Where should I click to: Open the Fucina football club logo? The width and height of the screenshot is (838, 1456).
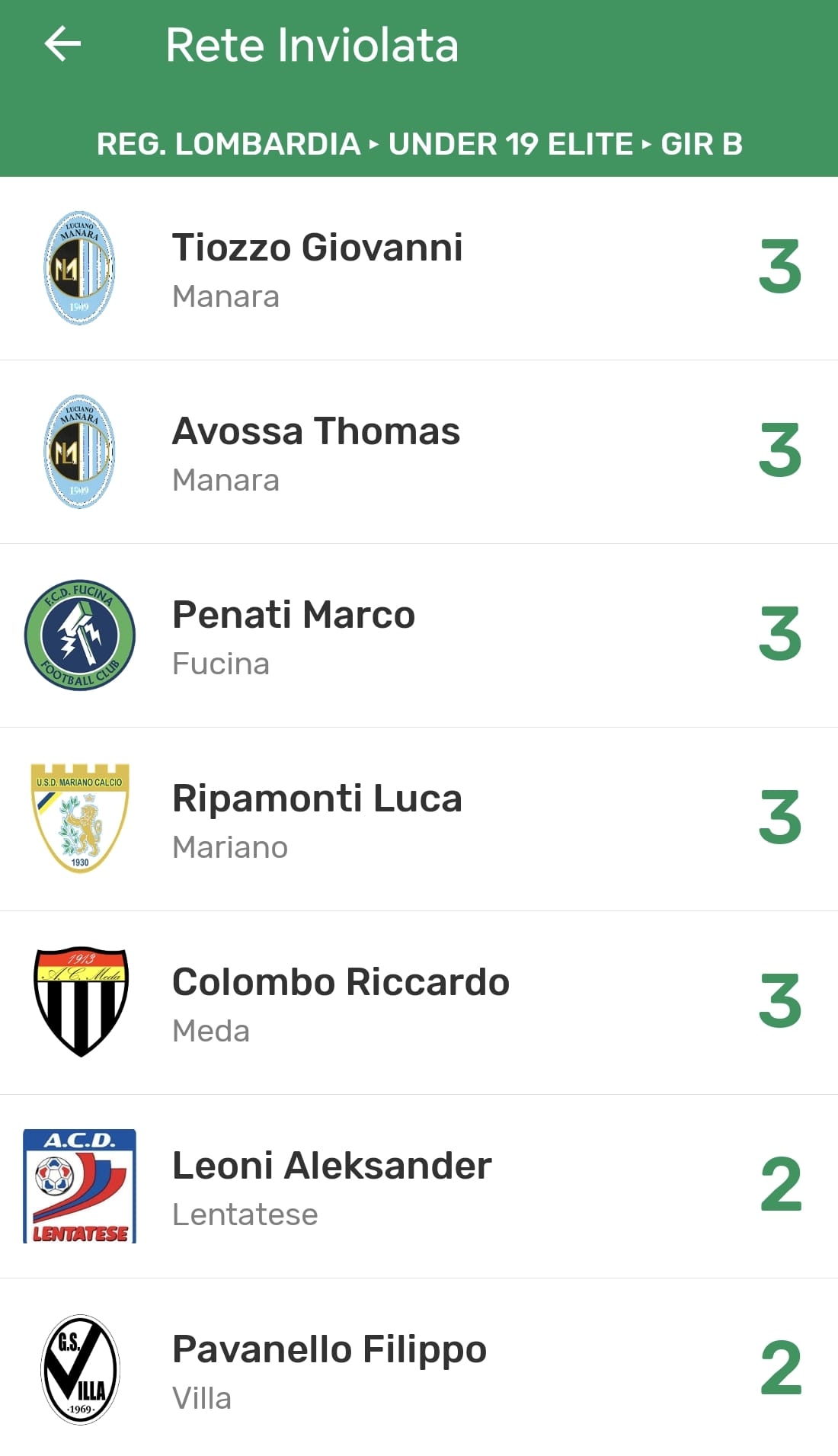tap(80, 635)
